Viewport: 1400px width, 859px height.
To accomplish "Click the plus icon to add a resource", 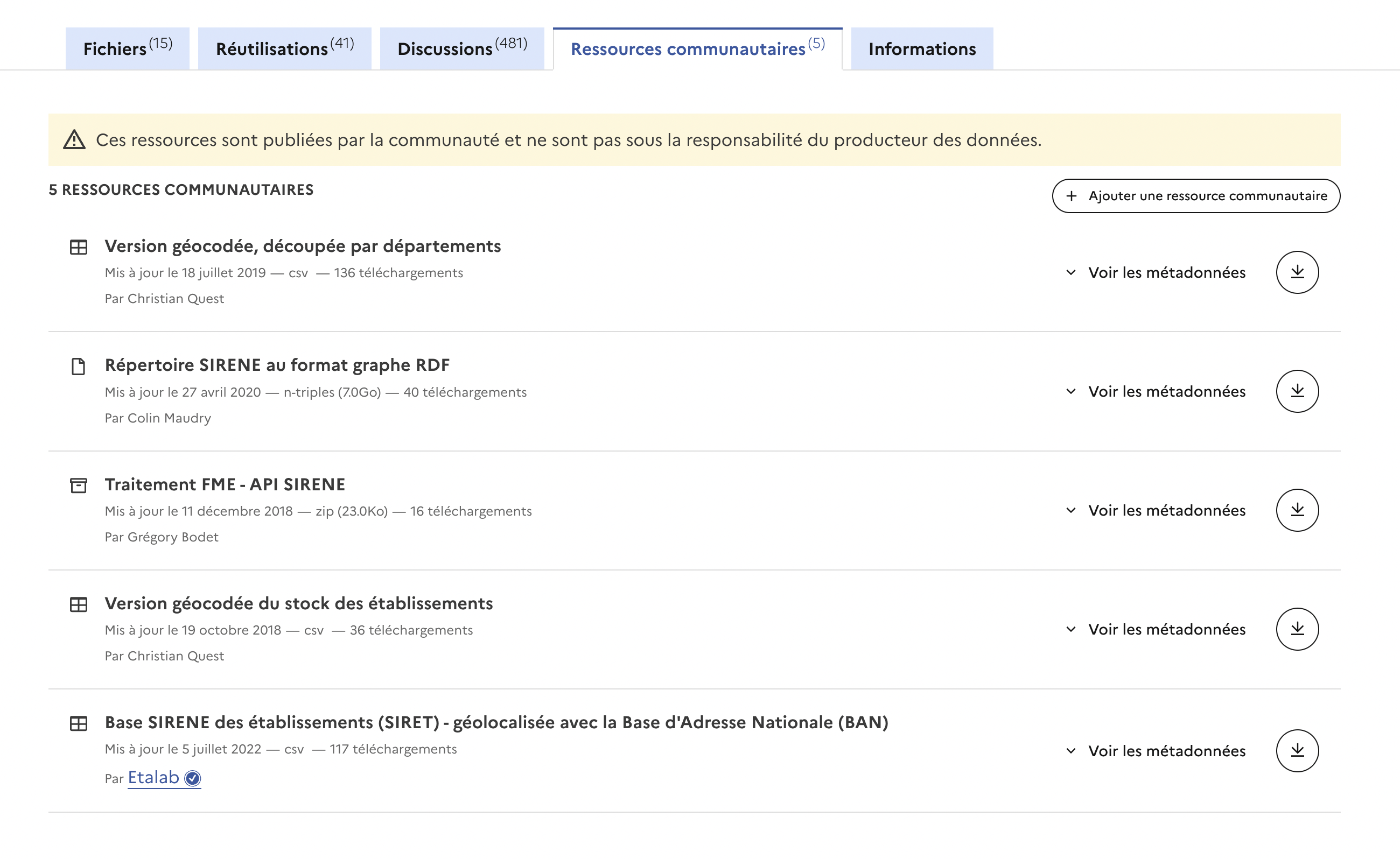I will coord(1071,196).
